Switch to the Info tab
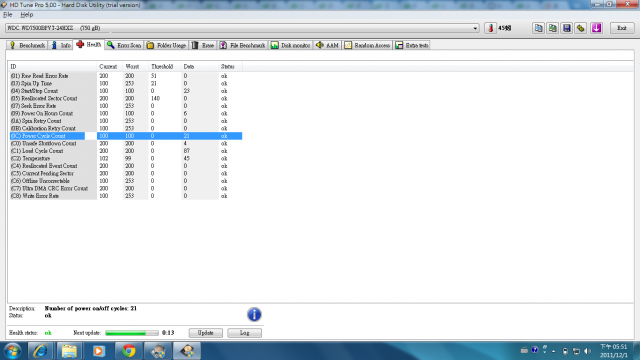 (x=60, y=45)
